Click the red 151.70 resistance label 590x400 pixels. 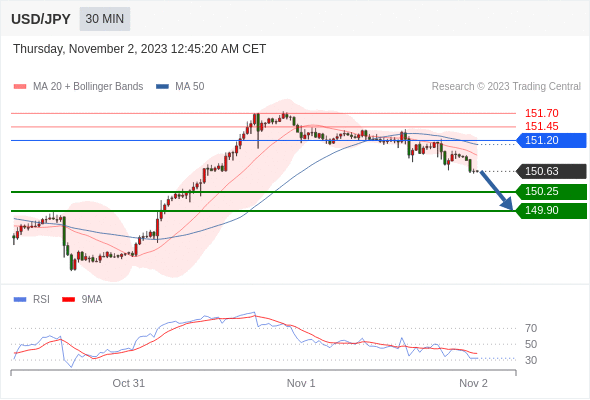tap(542, 113)
